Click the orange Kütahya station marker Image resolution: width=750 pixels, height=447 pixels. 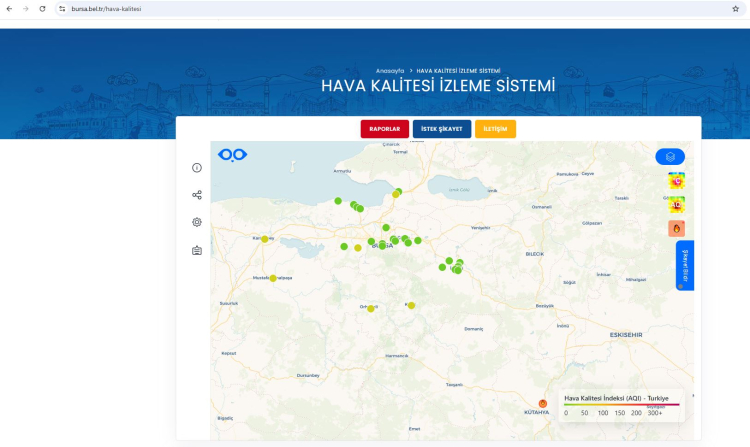point(543,403)
